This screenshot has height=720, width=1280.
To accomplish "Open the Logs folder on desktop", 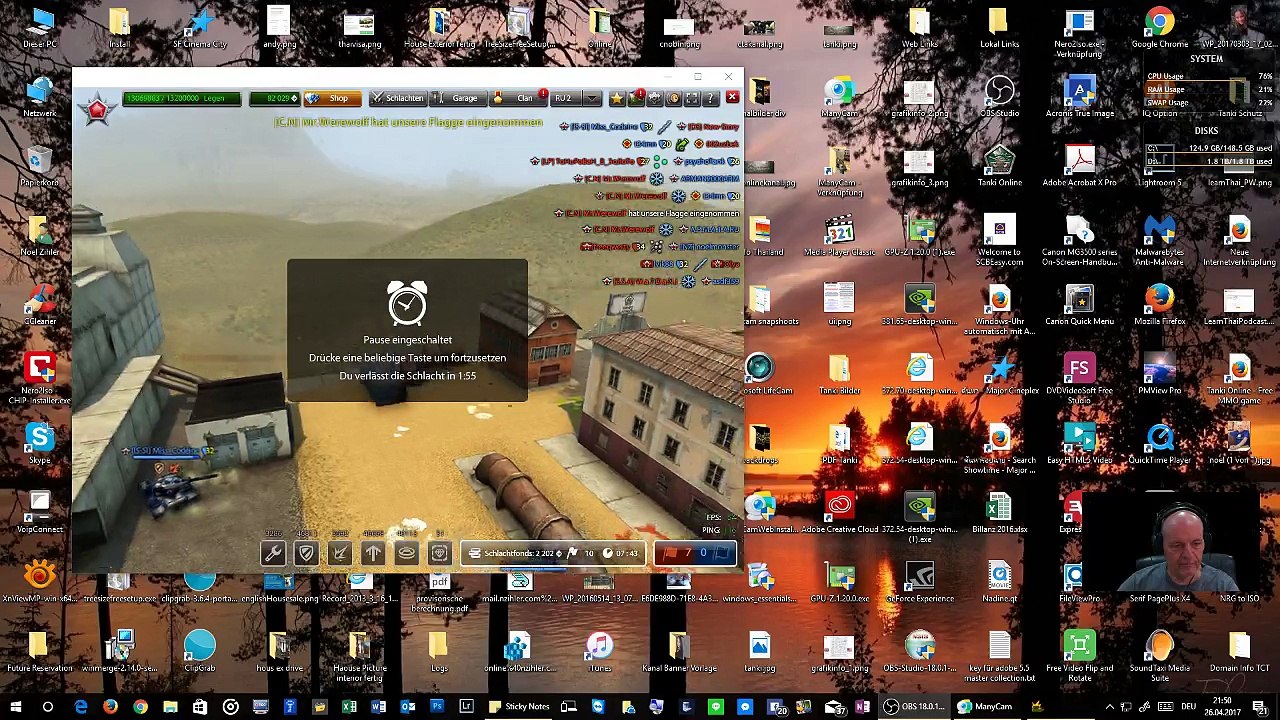I will click(439, 652).
